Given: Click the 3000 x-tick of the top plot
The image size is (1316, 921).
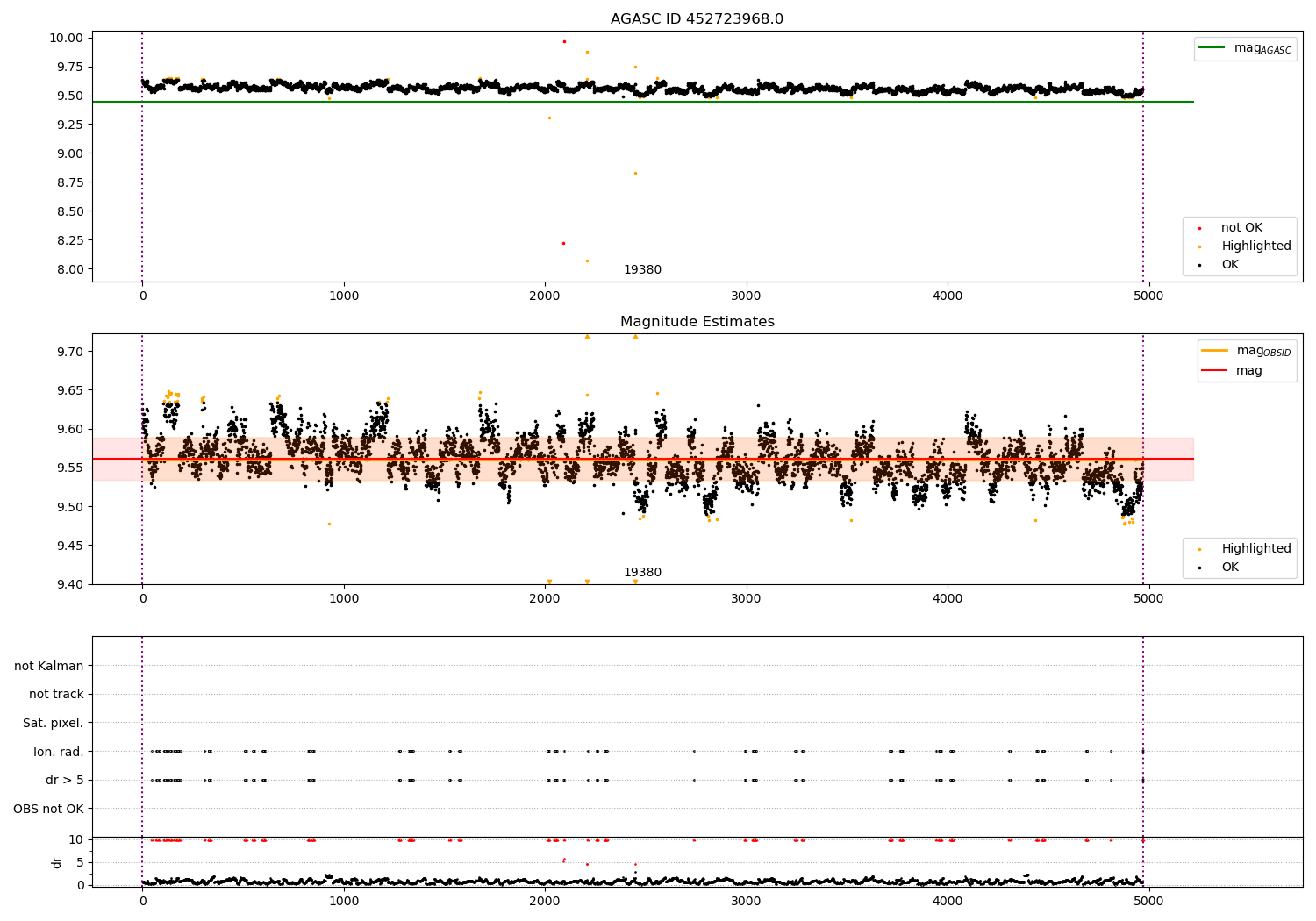Looking at the screenshot, I should 746,296.
